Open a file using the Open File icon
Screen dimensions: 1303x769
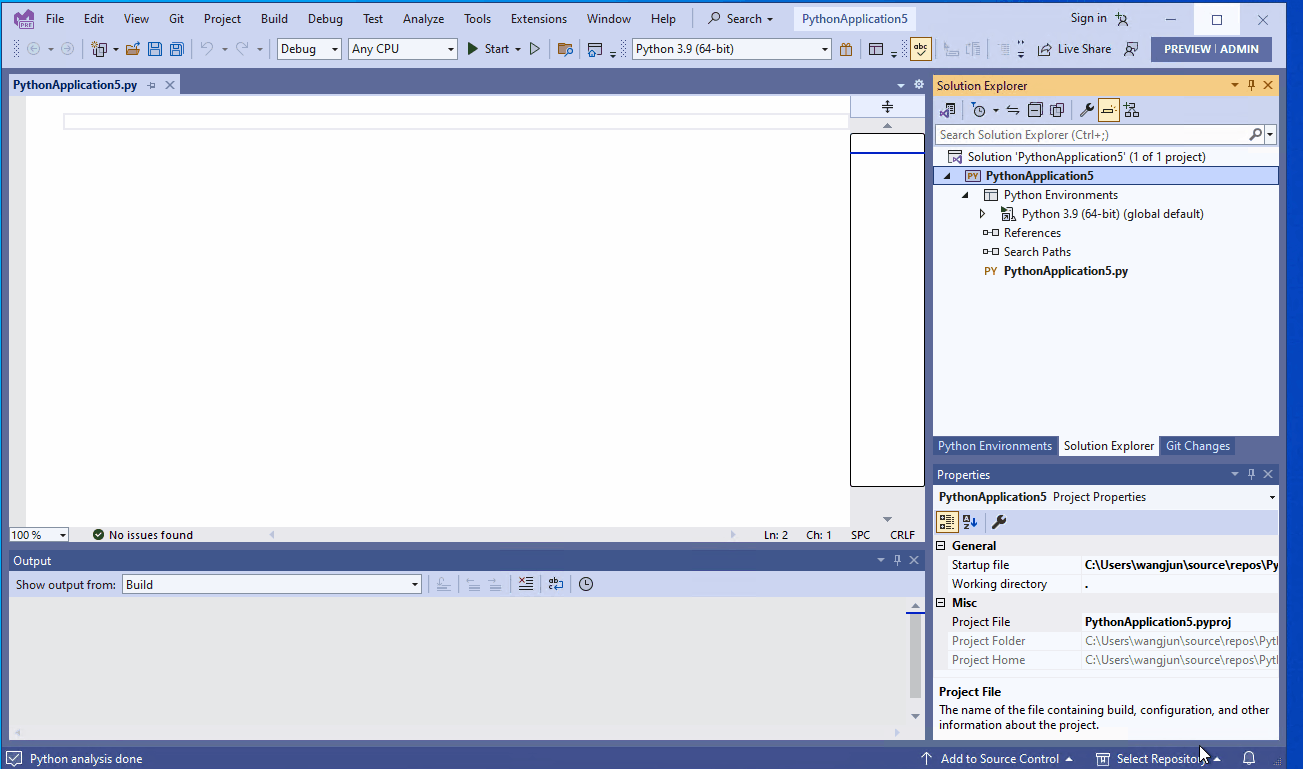coord(133,48)
